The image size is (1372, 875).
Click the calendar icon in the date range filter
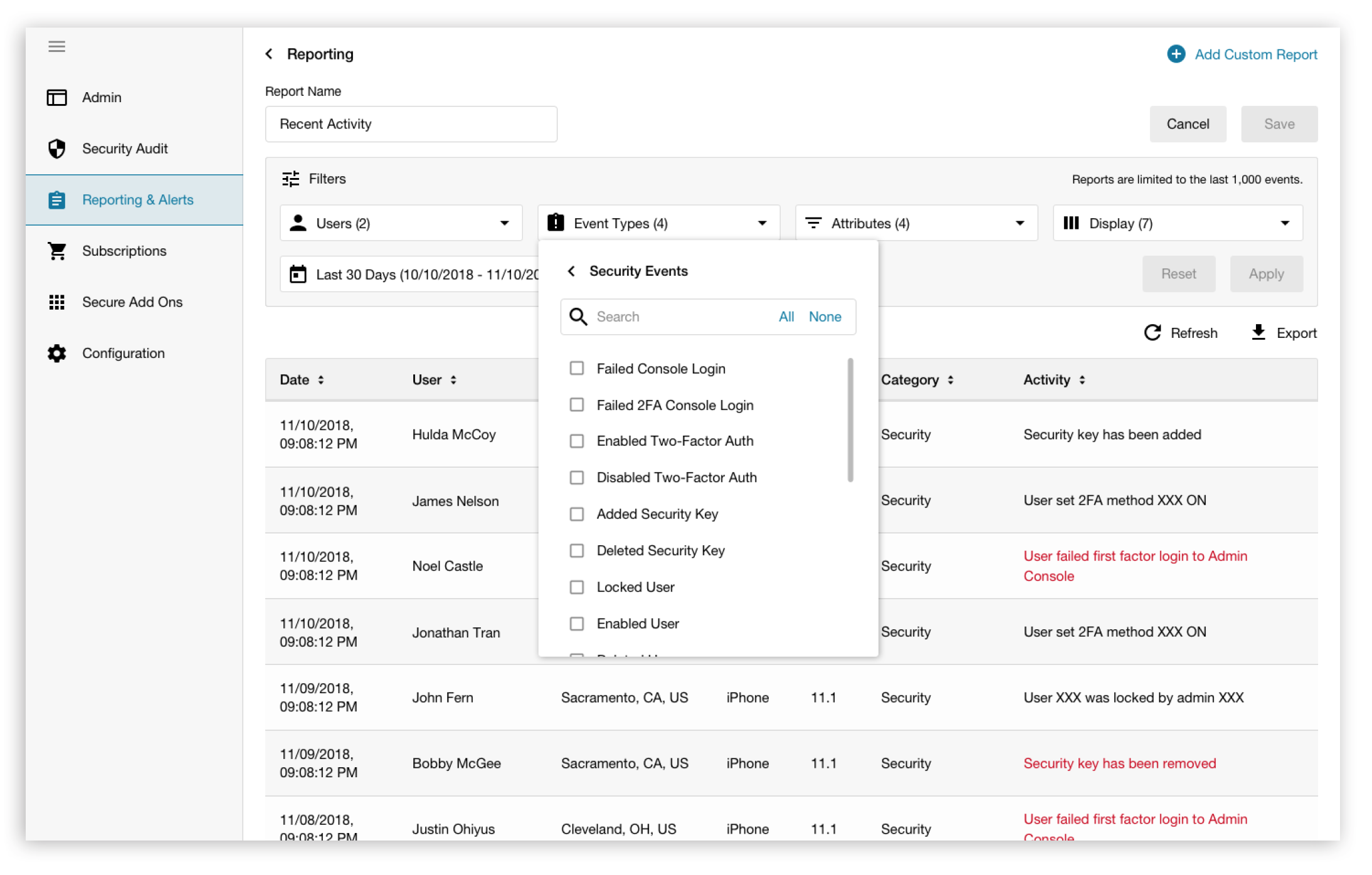pyautogui.click(x=298, y=275)
